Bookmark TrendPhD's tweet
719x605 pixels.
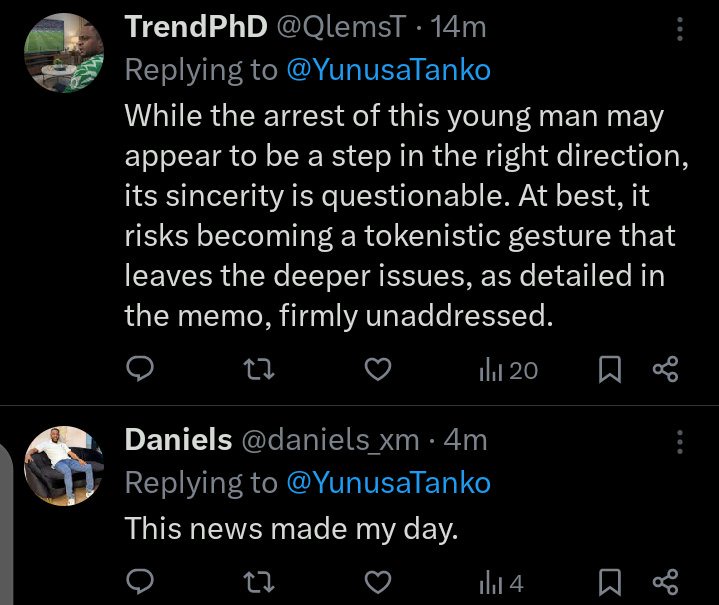tap(608, 370)
